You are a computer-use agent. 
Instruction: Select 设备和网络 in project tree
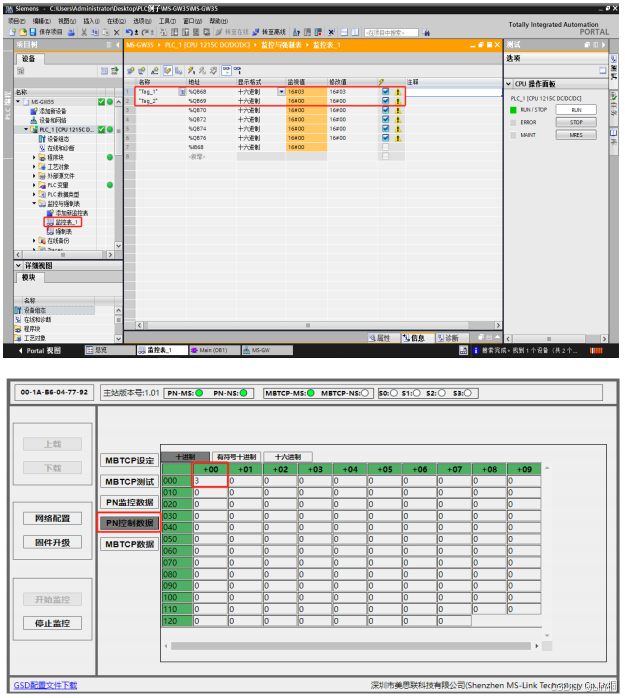[x=53, y=120]
